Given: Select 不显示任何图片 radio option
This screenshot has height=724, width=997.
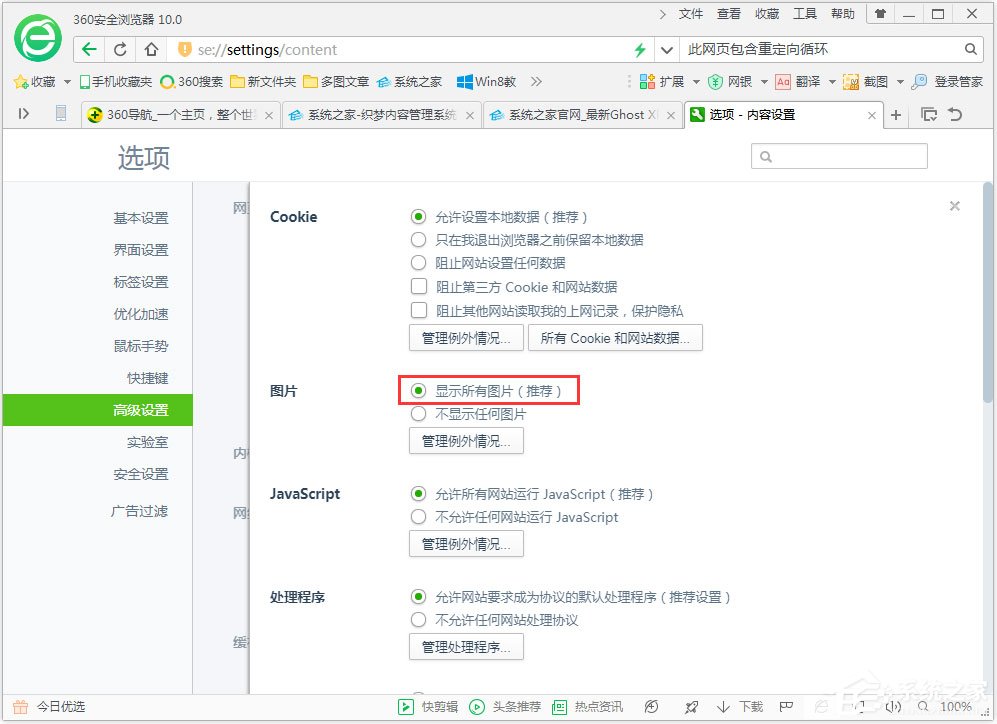Looking at the screenshot, I should [419, 413].
